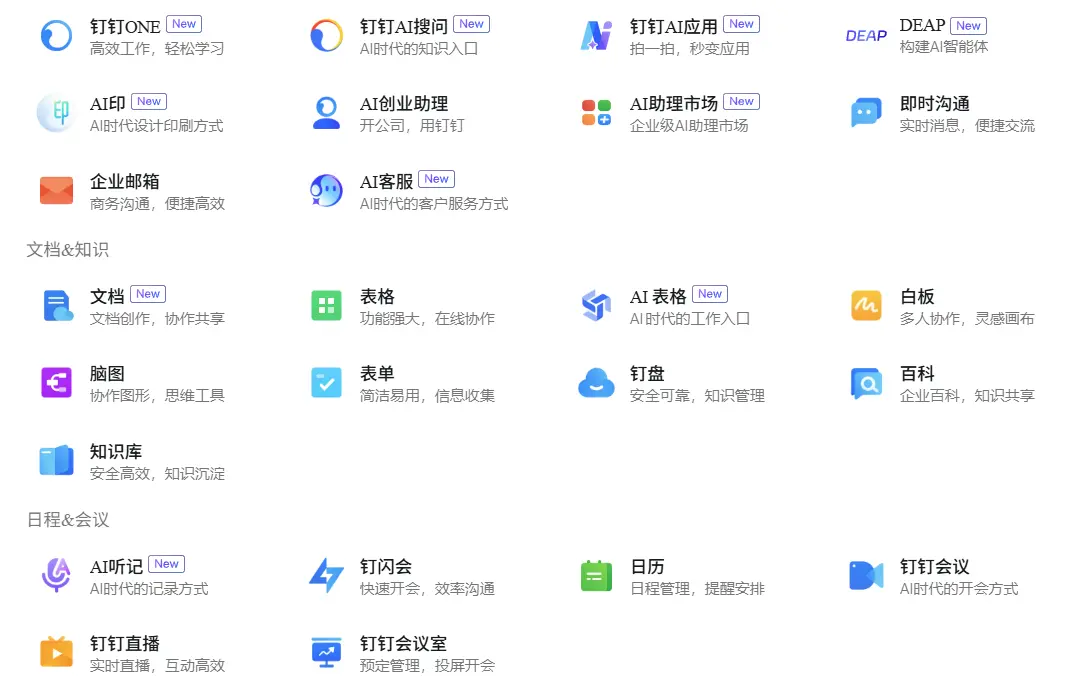Click the 日历 green calendar icon
The image size is (1090, 692).
(596, 575)
